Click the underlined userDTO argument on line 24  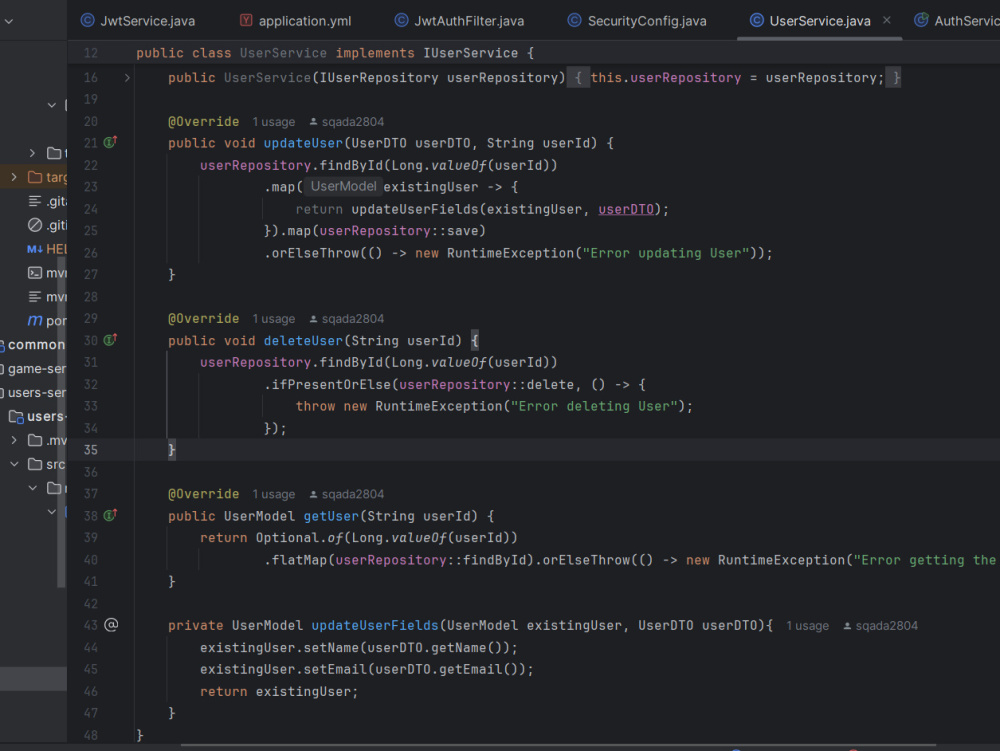point(626,209)
